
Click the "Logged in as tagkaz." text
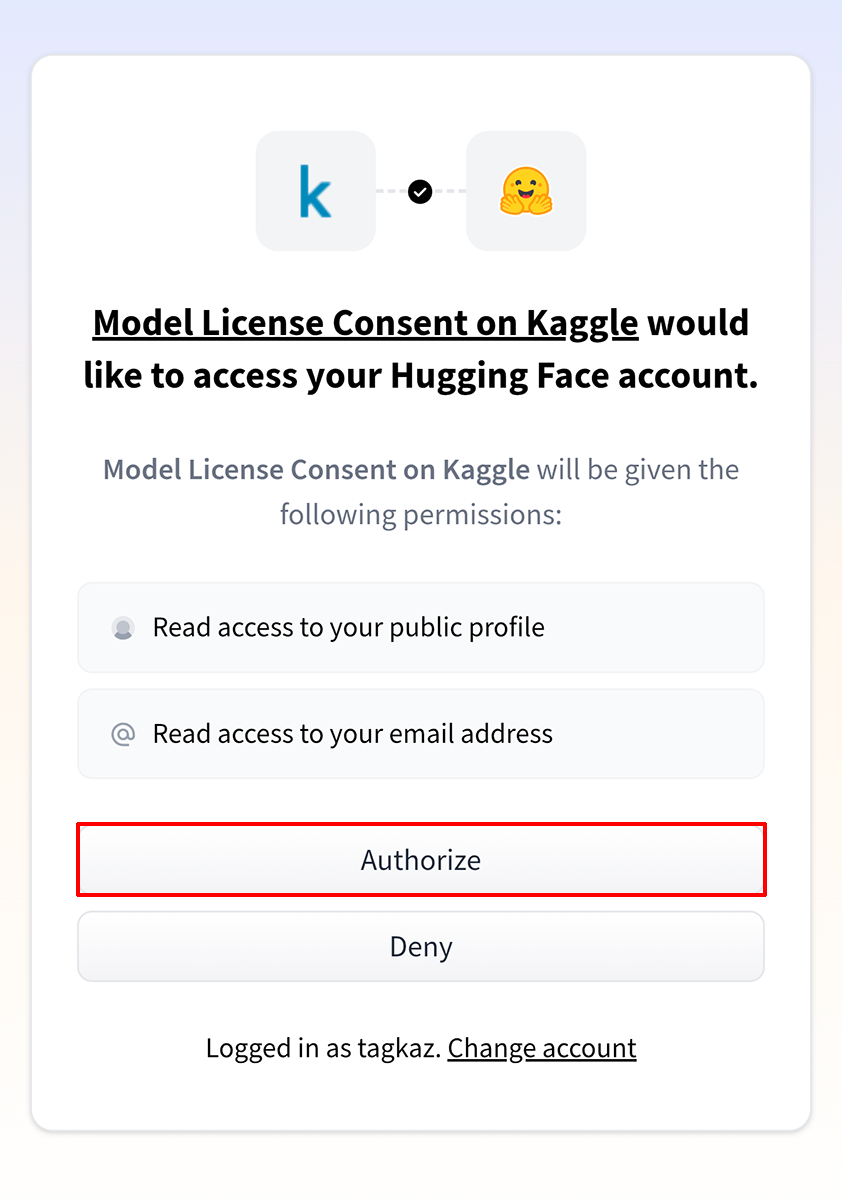(323, 1048)
